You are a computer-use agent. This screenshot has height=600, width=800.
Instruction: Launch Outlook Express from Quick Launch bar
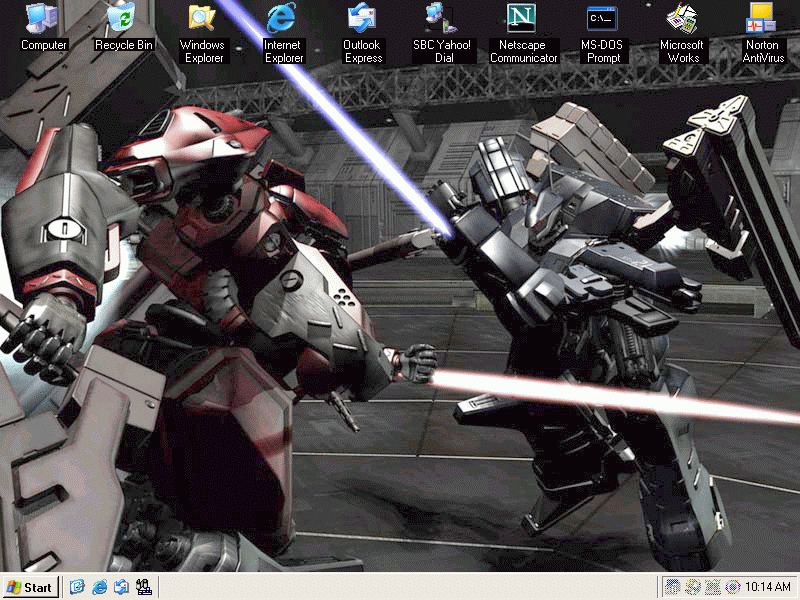pos(121,587)
